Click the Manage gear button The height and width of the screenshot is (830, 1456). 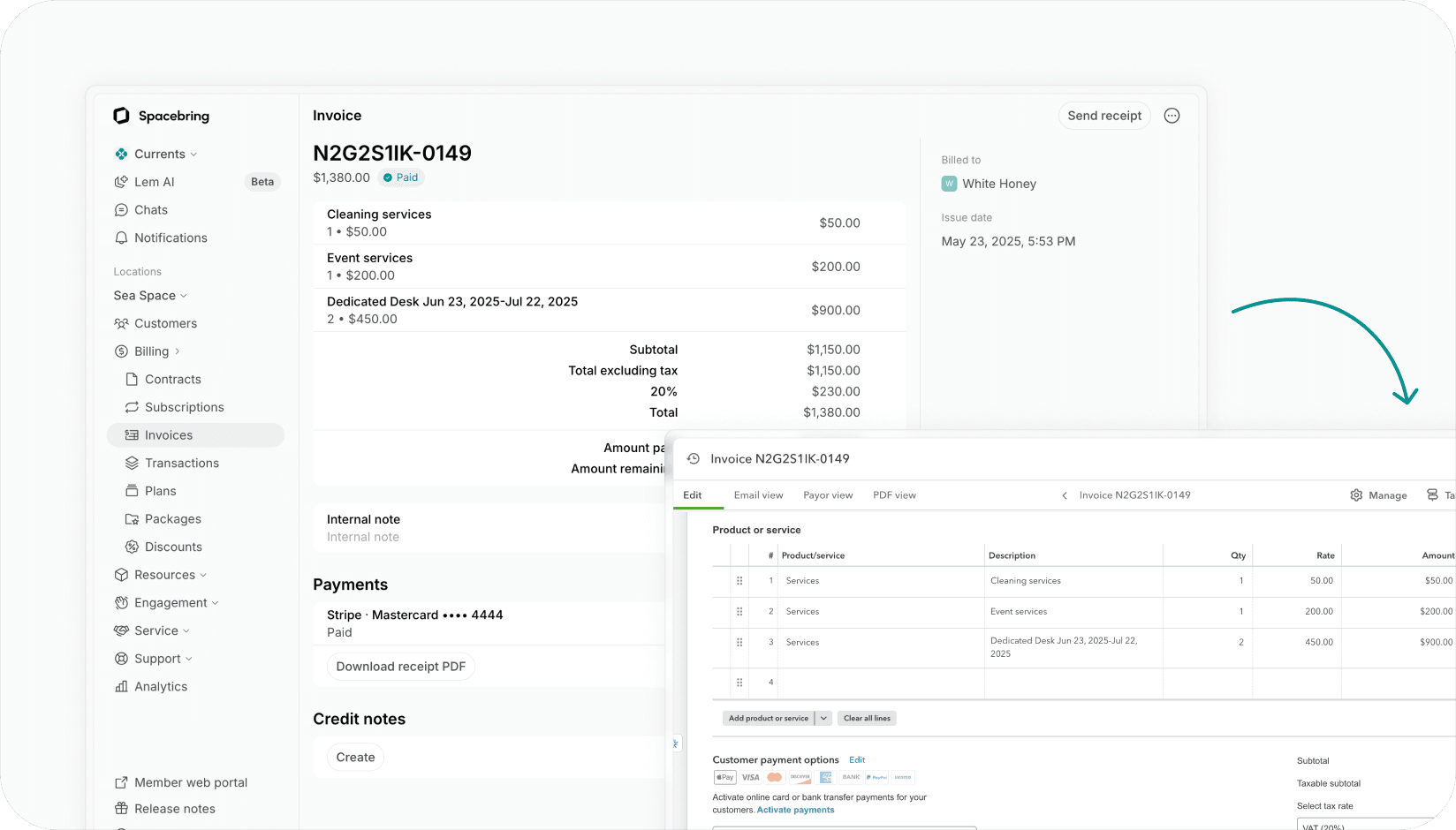[1378, 496]
